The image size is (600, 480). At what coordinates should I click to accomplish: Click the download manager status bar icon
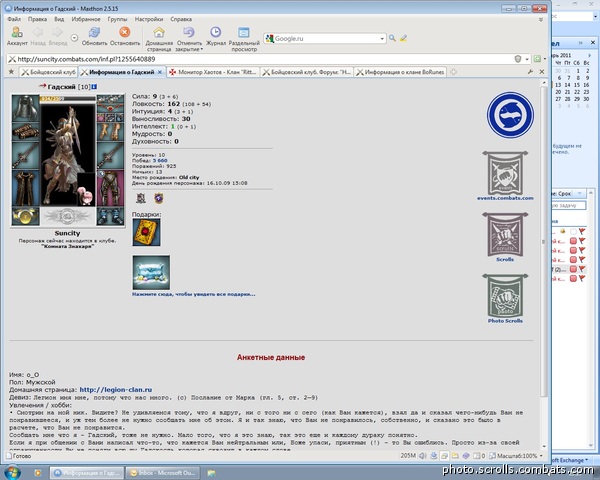click(434, 456)
